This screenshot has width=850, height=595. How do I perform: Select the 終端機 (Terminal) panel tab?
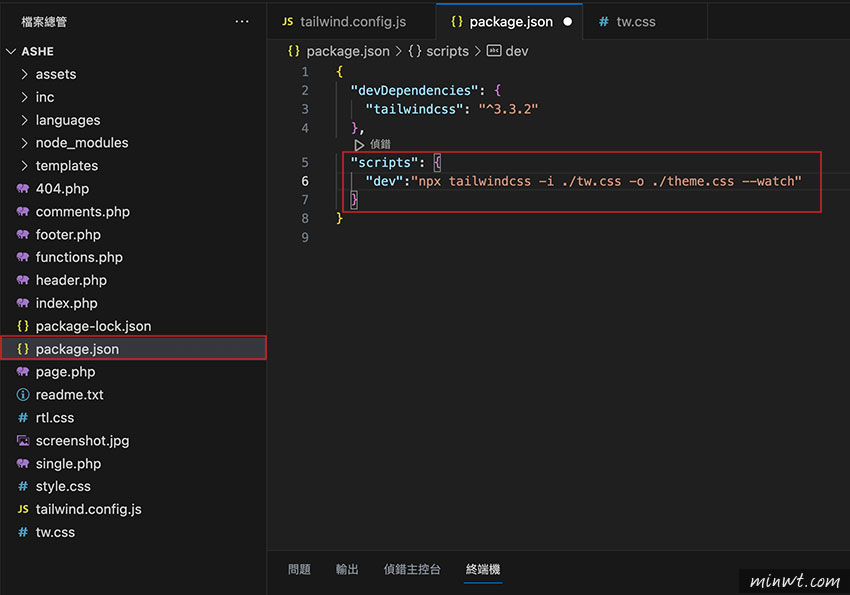(483, 570)
